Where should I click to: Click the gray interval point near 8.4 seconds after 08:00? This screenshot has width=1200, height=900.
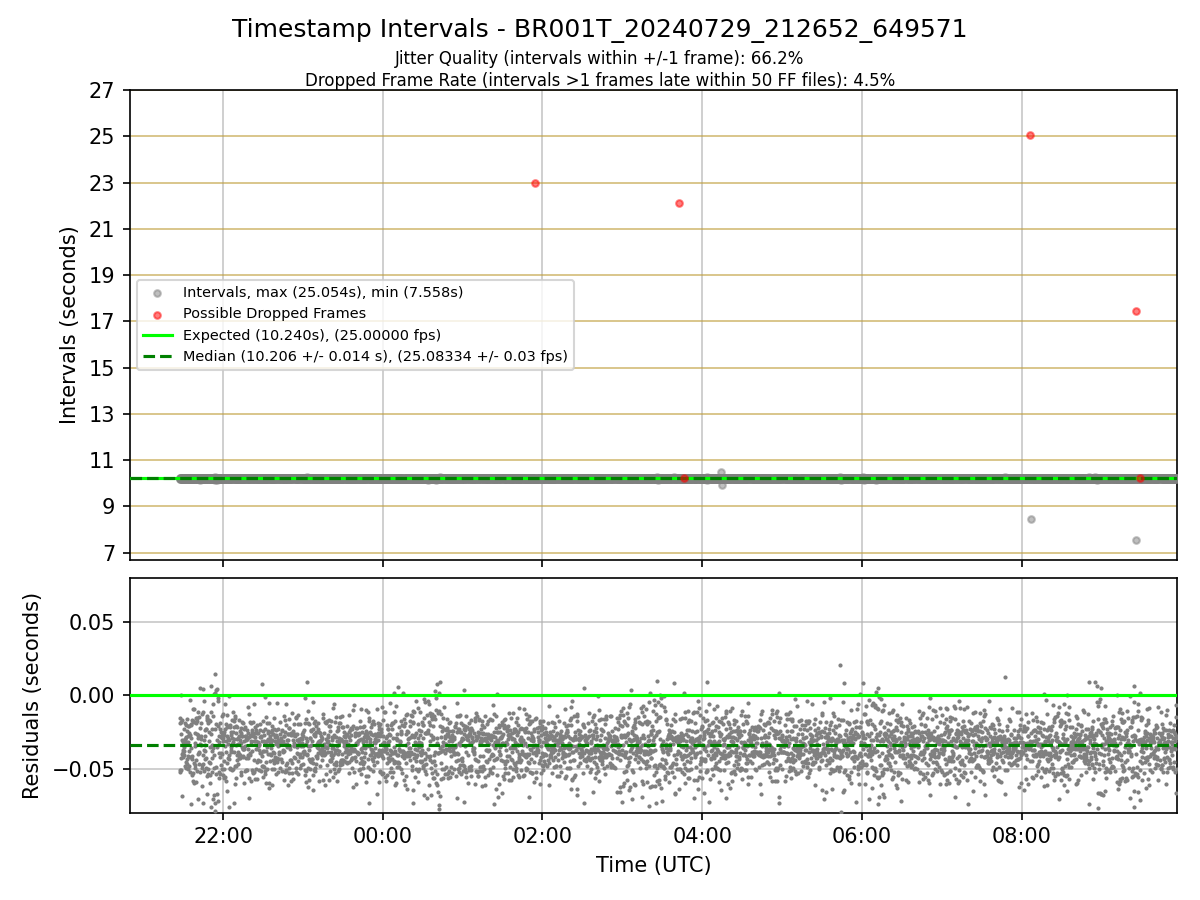pyautogui.click(x=1031, y=519)
